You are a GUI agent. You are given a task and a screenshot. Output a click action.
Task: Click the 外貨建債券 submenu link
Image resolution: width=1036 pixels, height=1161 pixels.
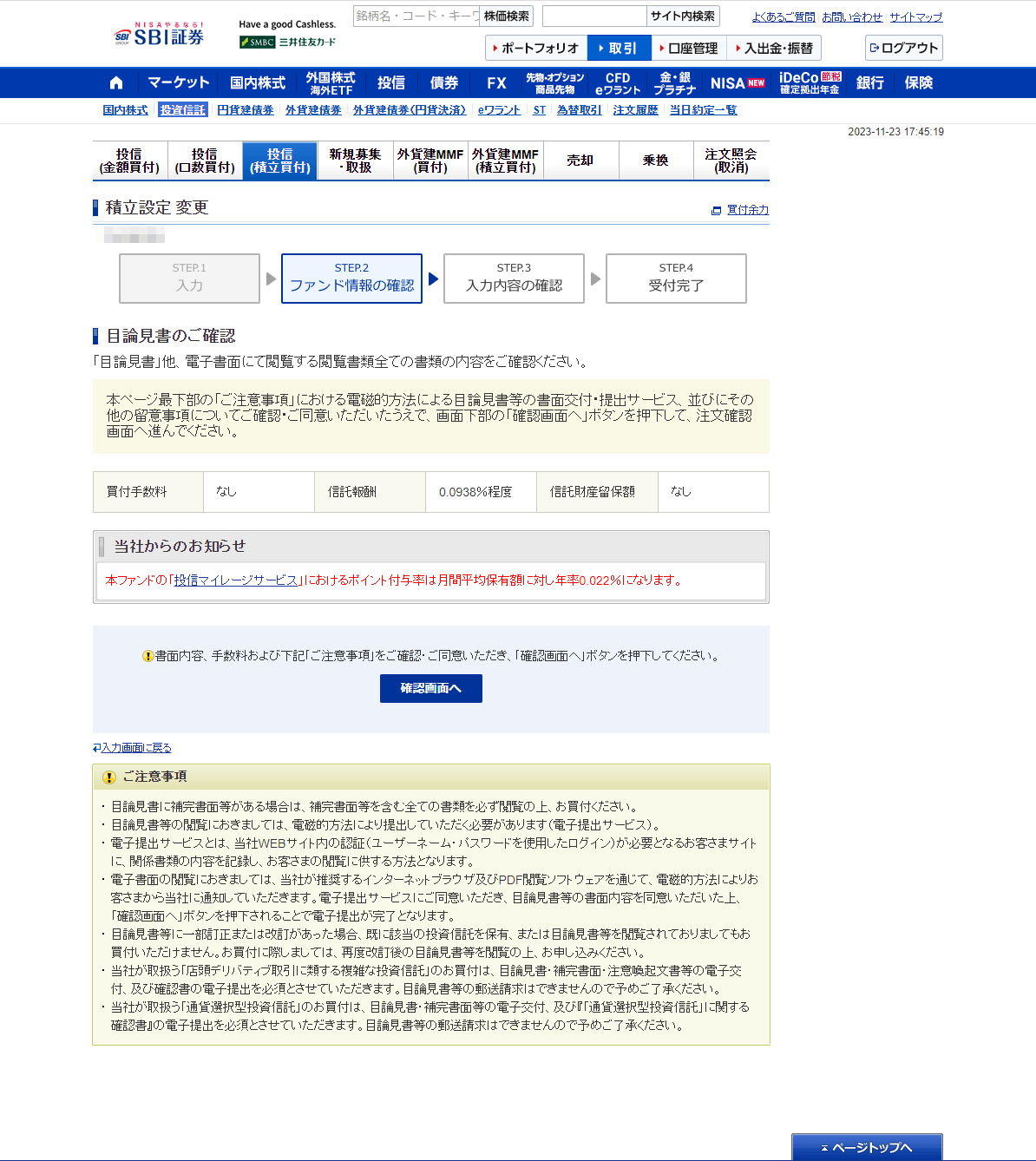click(313, 110)
